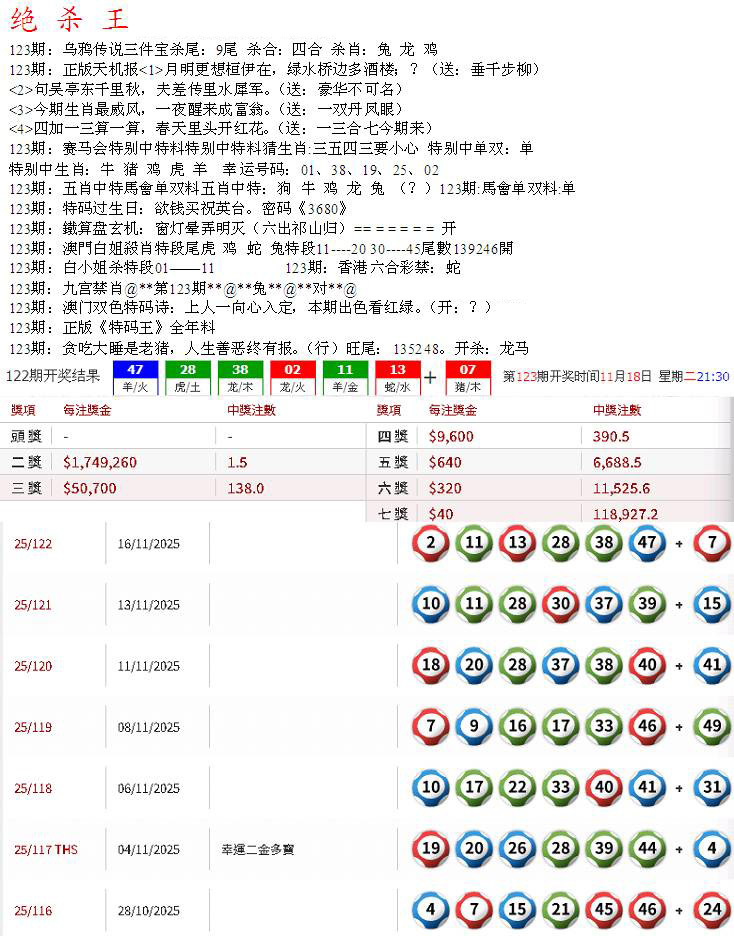Select green ball 49 in draw 25/119
The height and width of the screenshot is (936, 734).
[x=711, y=727]
